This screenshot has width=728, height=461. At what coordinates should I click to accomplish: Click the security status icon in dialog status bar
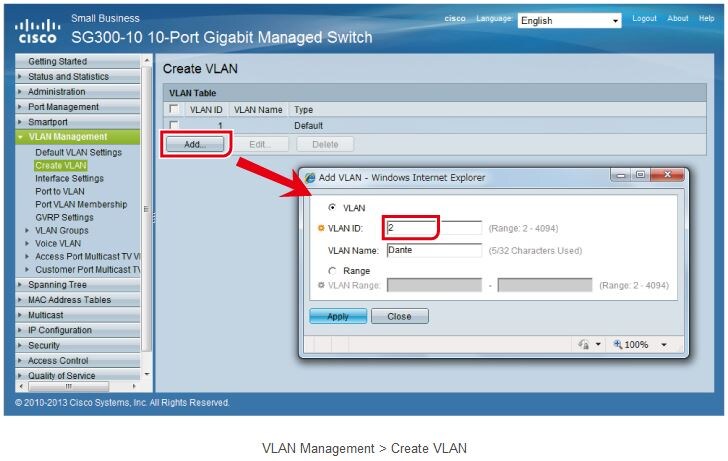[583, 344]
